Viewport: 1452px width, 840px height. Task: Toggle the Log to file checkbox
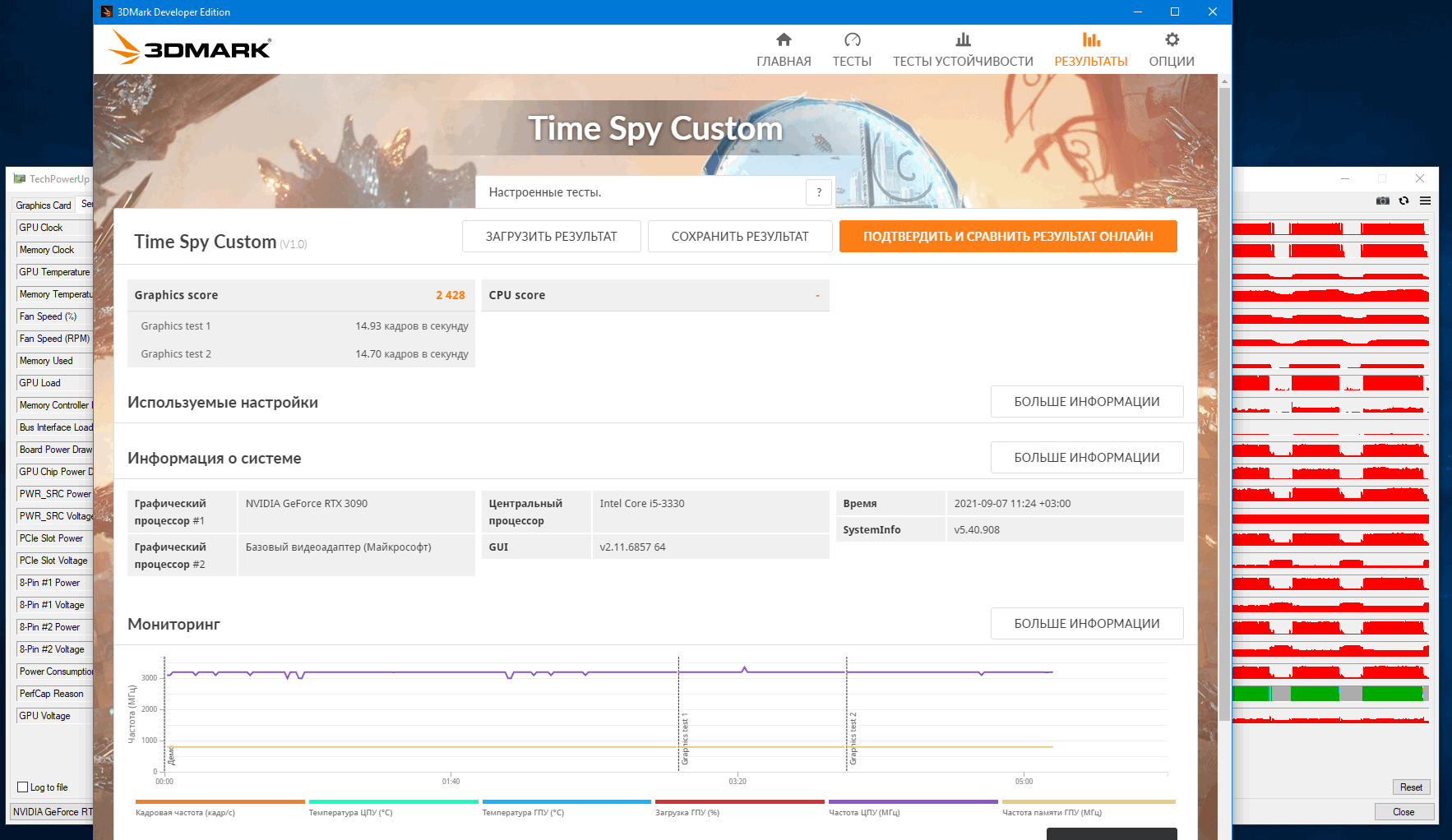pyautogui.click(x=23, y=787)
